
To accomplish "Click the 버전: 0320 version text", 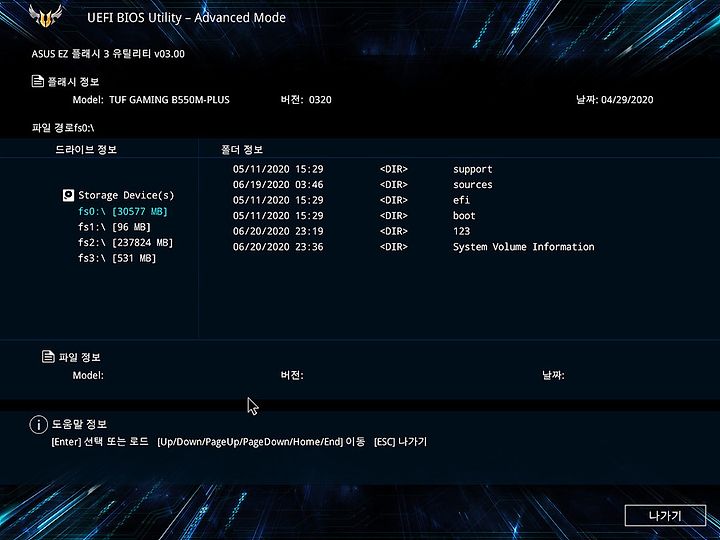I will point(306,100).
